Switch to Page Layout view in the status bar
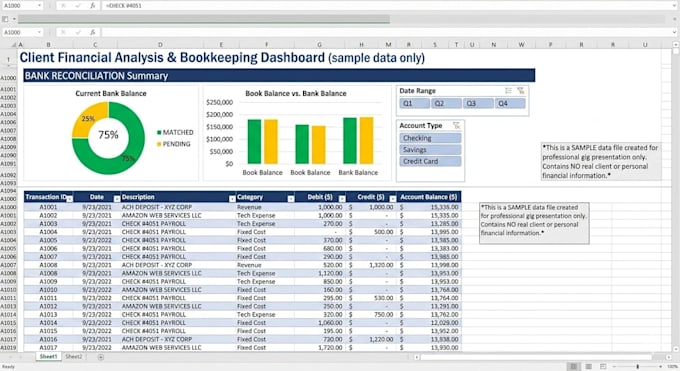 [588, 367]
